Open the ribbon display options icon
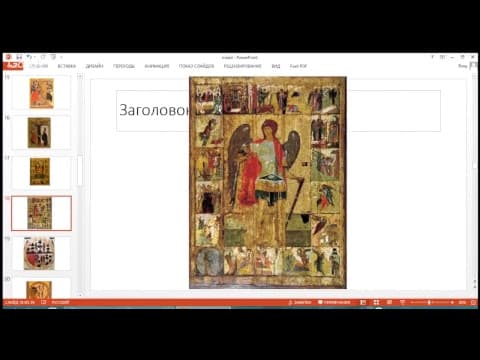 point(442,57)
